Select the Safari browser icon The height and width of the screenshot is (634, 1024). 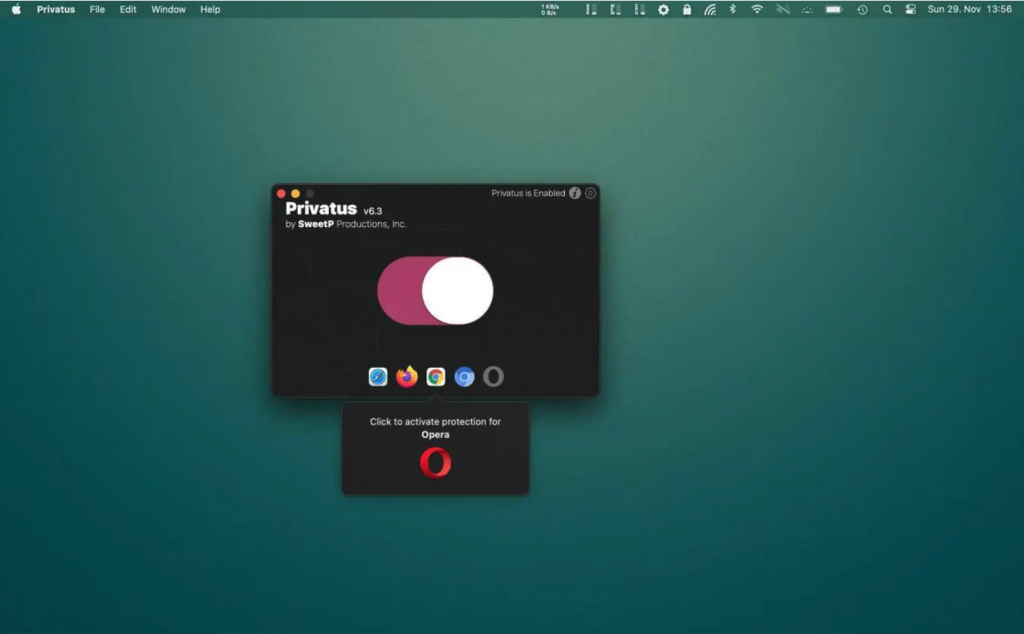pos(377,377)
